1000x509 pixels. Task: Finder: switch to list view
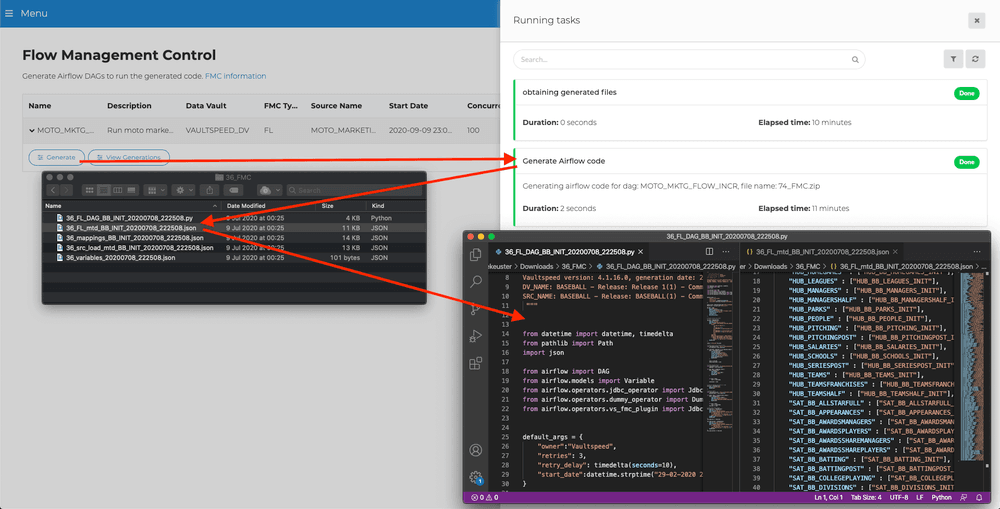(x=103, y=190)
